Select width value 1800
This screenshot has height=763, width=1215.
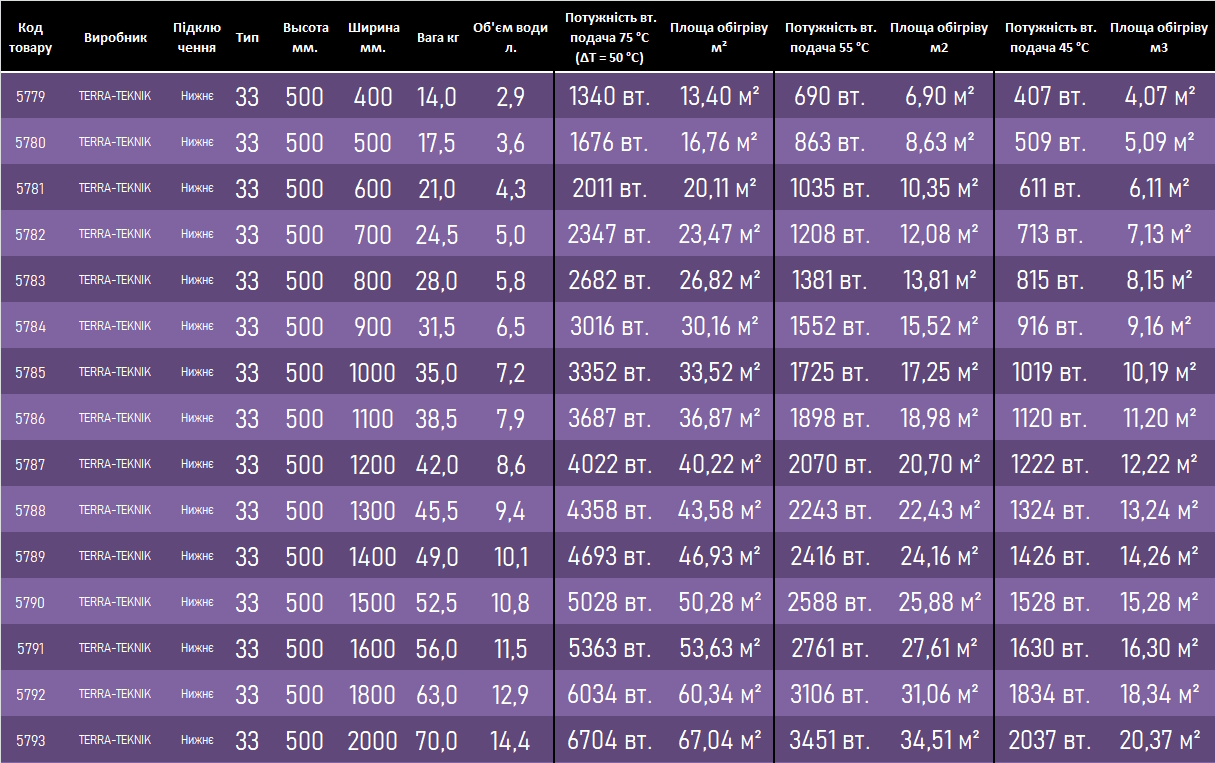coord(373,695)
